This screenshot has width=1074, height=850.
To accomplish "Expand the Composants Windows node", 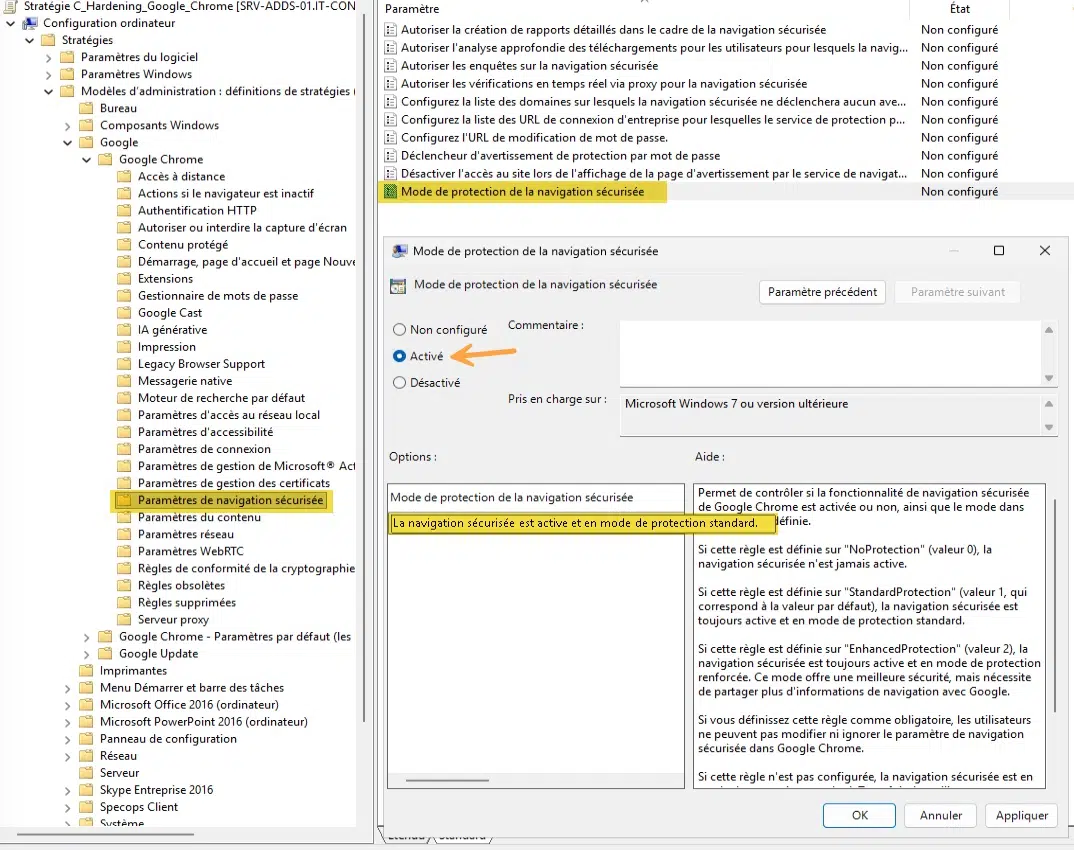I will pyautogui.click(x=67, y=126).
